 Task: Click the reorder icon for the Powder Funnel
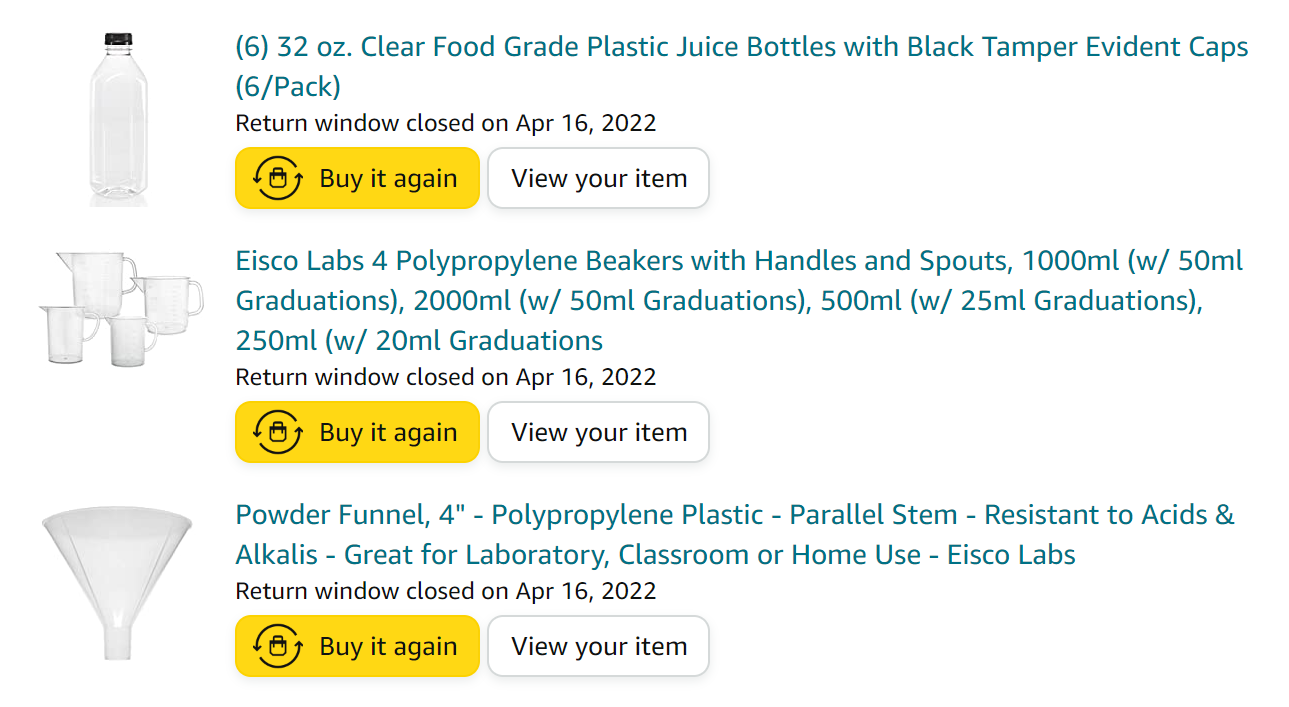(278, 647)
